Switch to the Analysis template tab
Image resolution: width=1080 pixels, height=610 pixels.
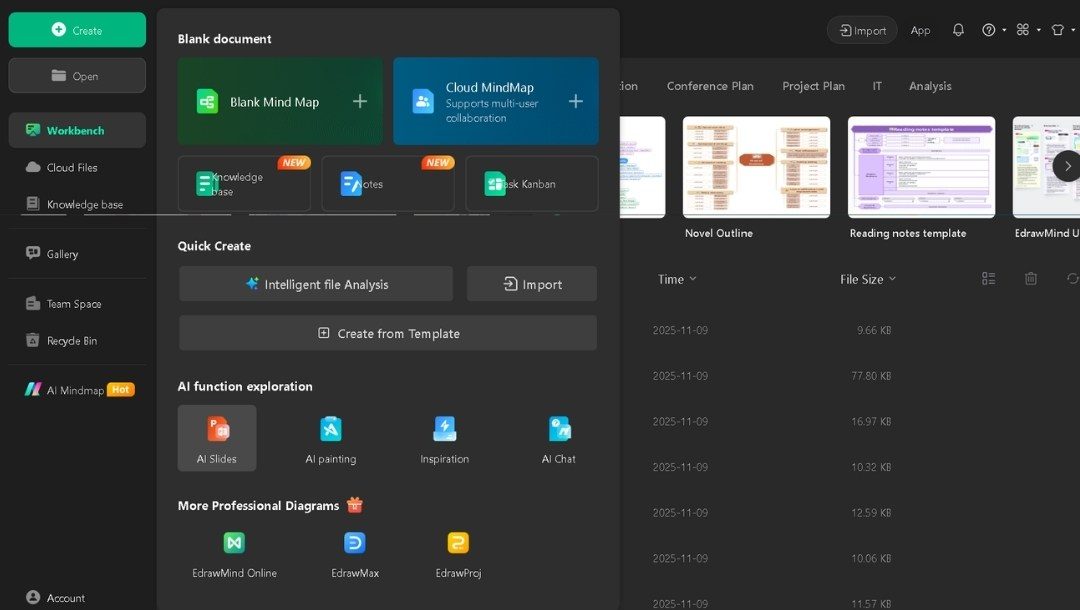tap(930, 86)
